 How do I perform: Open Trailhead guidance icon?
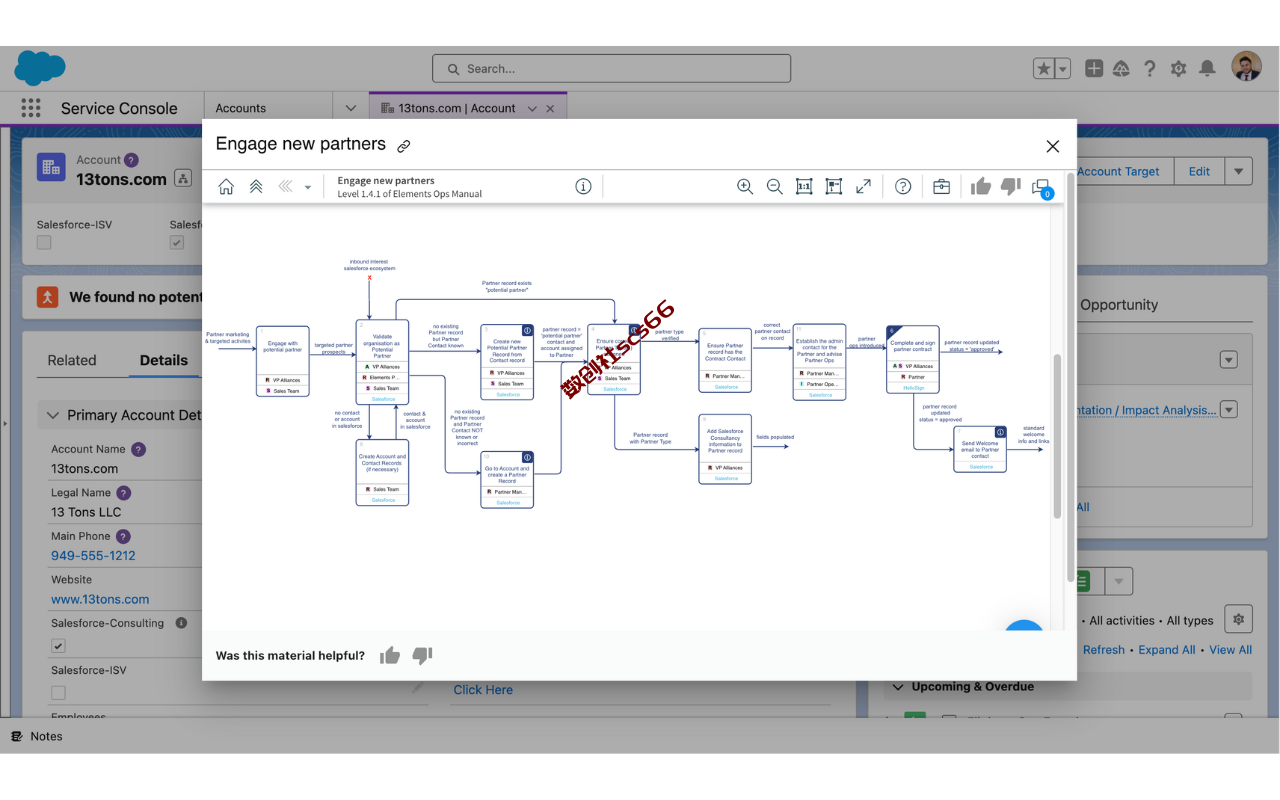point(1121,68)
